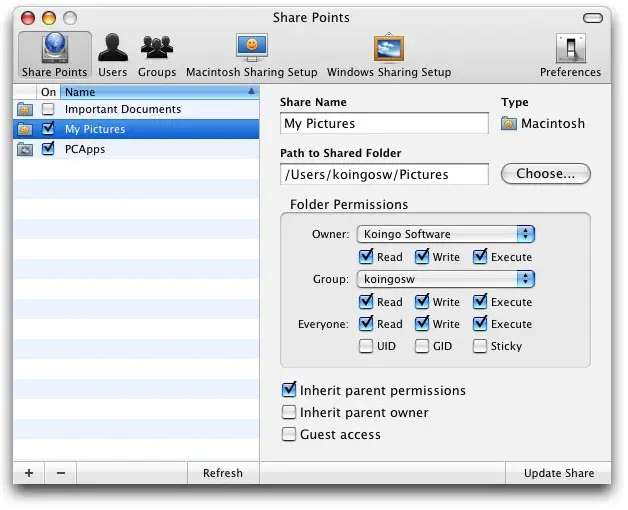Viewport: 628px width, 510px height.
Task: Select the My Pictures row
Action: pyautogui.click(x=136, y=129)
